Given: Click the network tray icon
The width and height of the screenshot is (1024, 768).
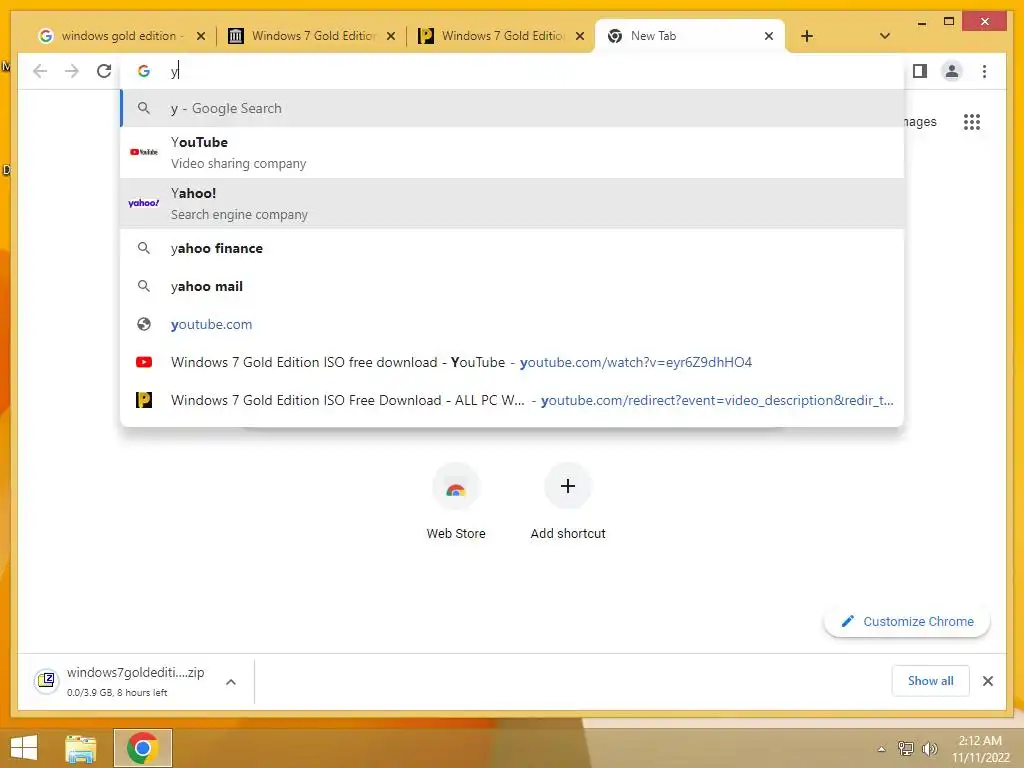Looking at the screenshot, I should pyautogui.click(x=906, y=749).
